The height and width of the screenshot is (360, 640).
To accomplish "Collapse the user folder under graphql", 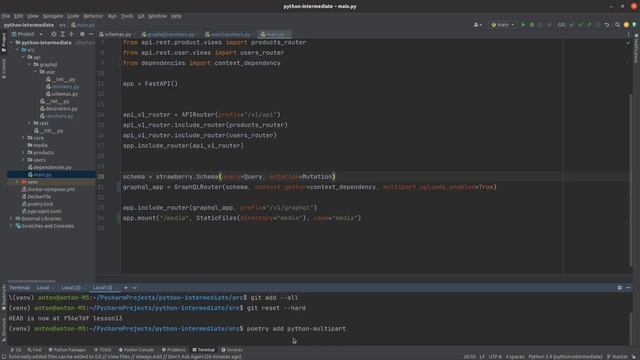I will pyautogui.click(x=36, y=72).
